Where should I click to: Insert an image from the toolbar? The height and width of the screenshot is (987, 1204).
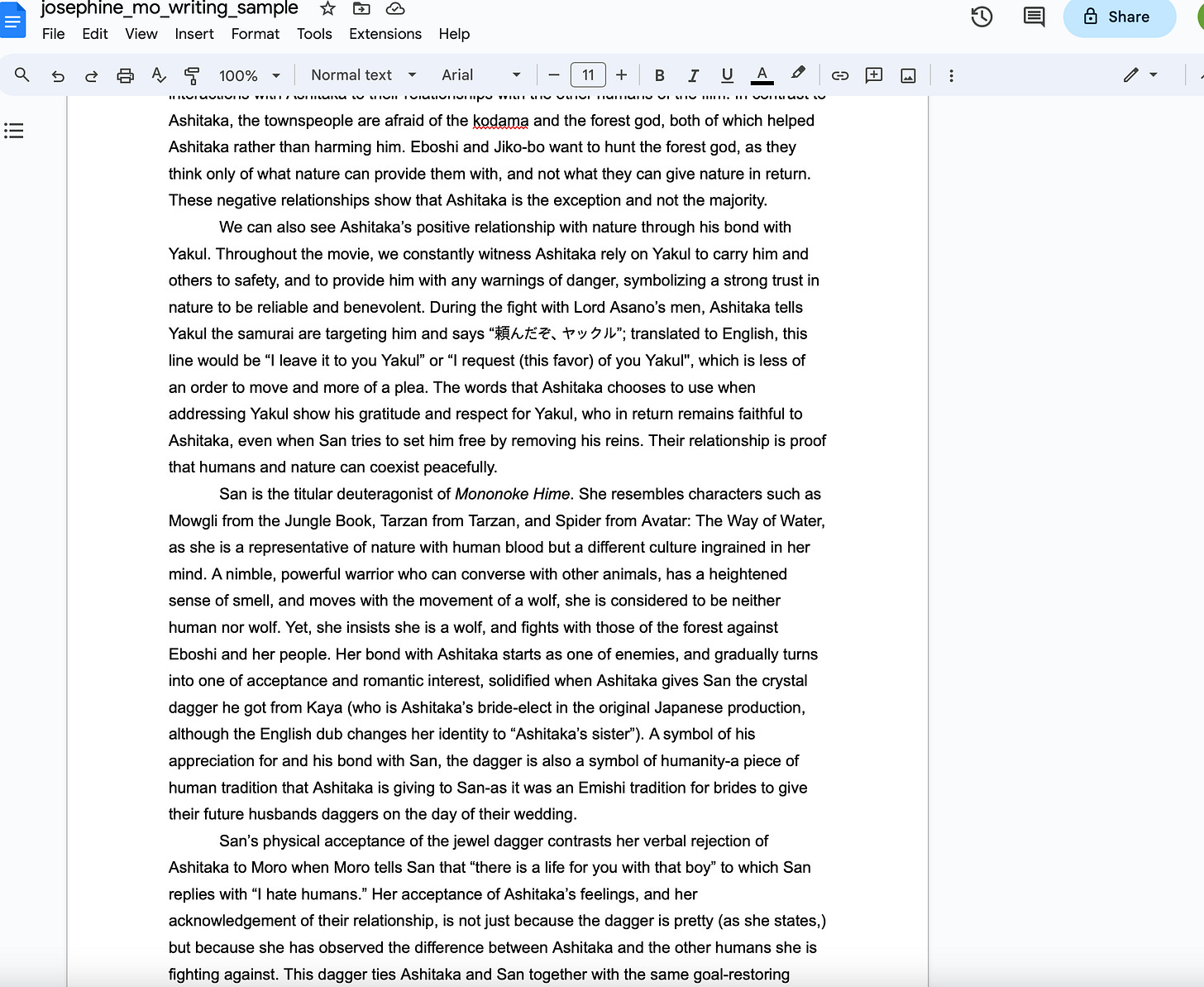908,76
